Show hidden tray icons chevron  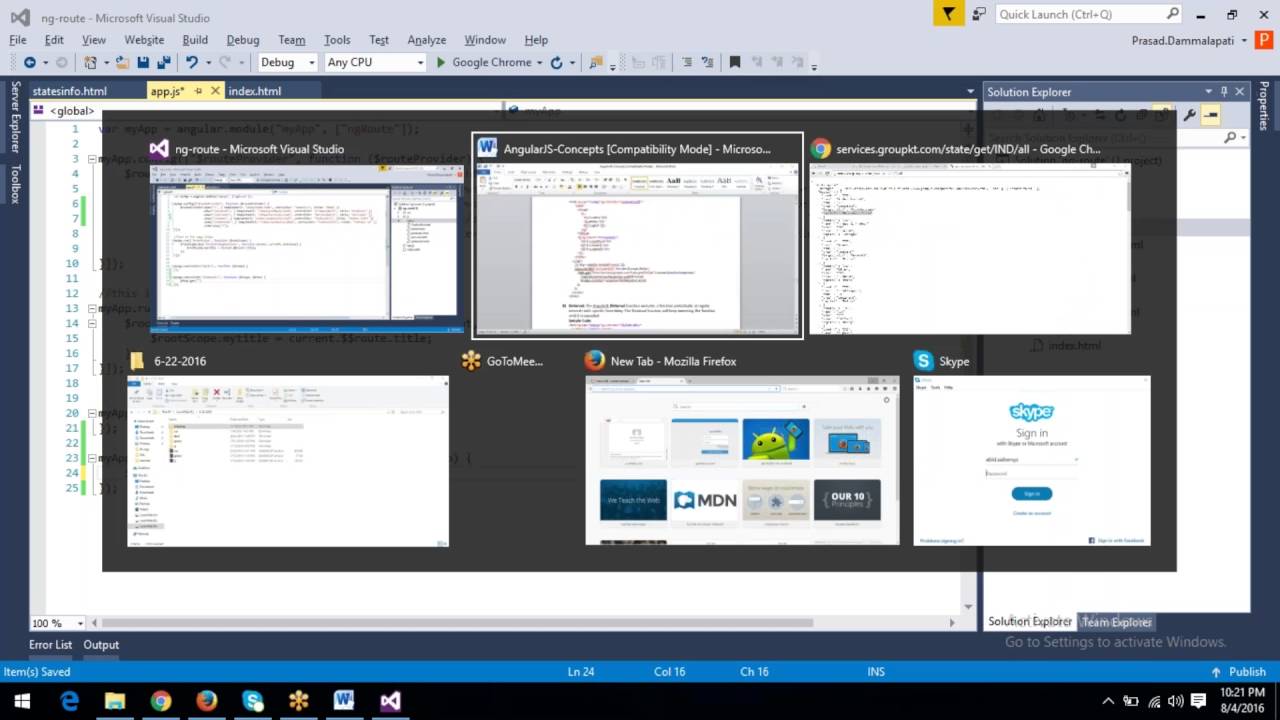pyautogui.click(x=1108, y=701)
